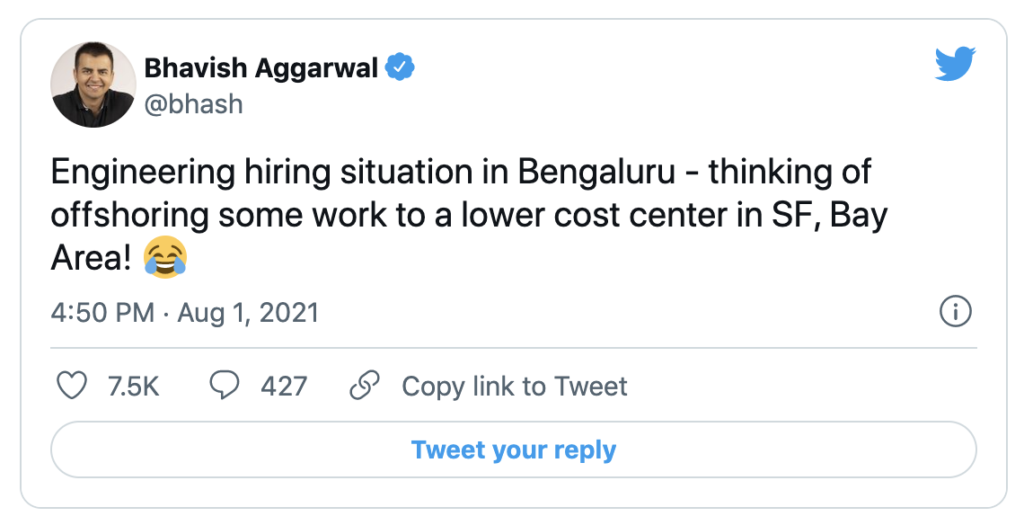The width and height of the screenshot is (1024, 525).
Task: Click the chain link icon
Action: pyautogui.click(x=366, y=386)
